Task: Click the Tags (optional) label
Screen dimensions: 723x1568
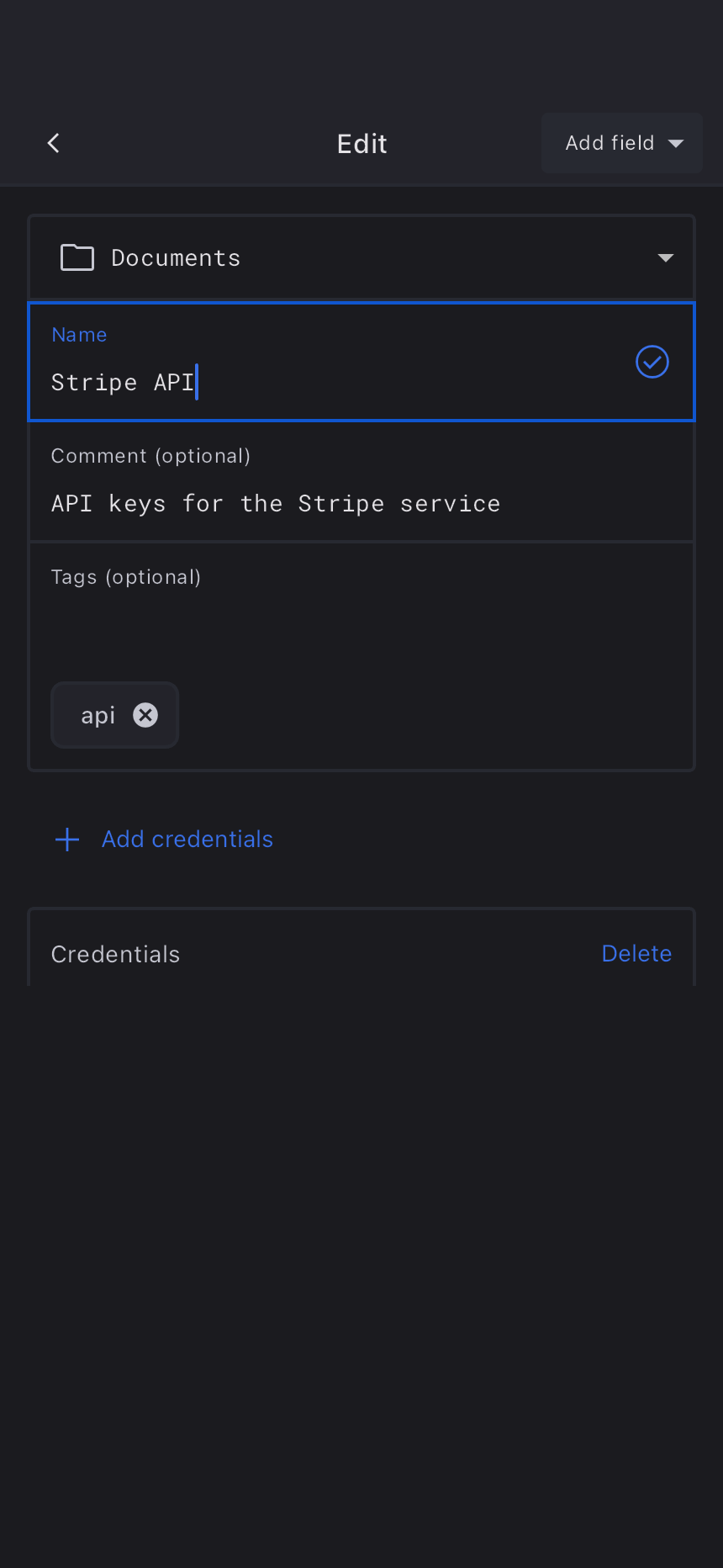Action: (126, 577)
